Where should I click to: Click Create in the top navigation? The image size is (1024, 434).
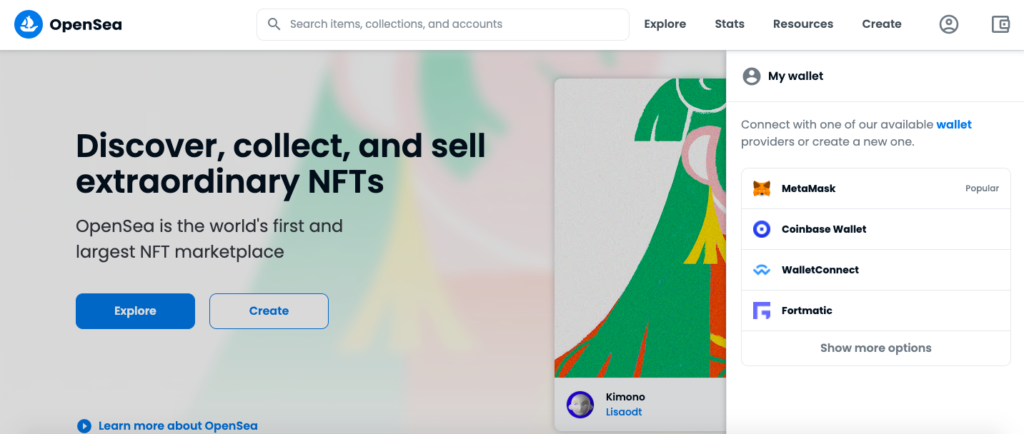coord(881,24)
